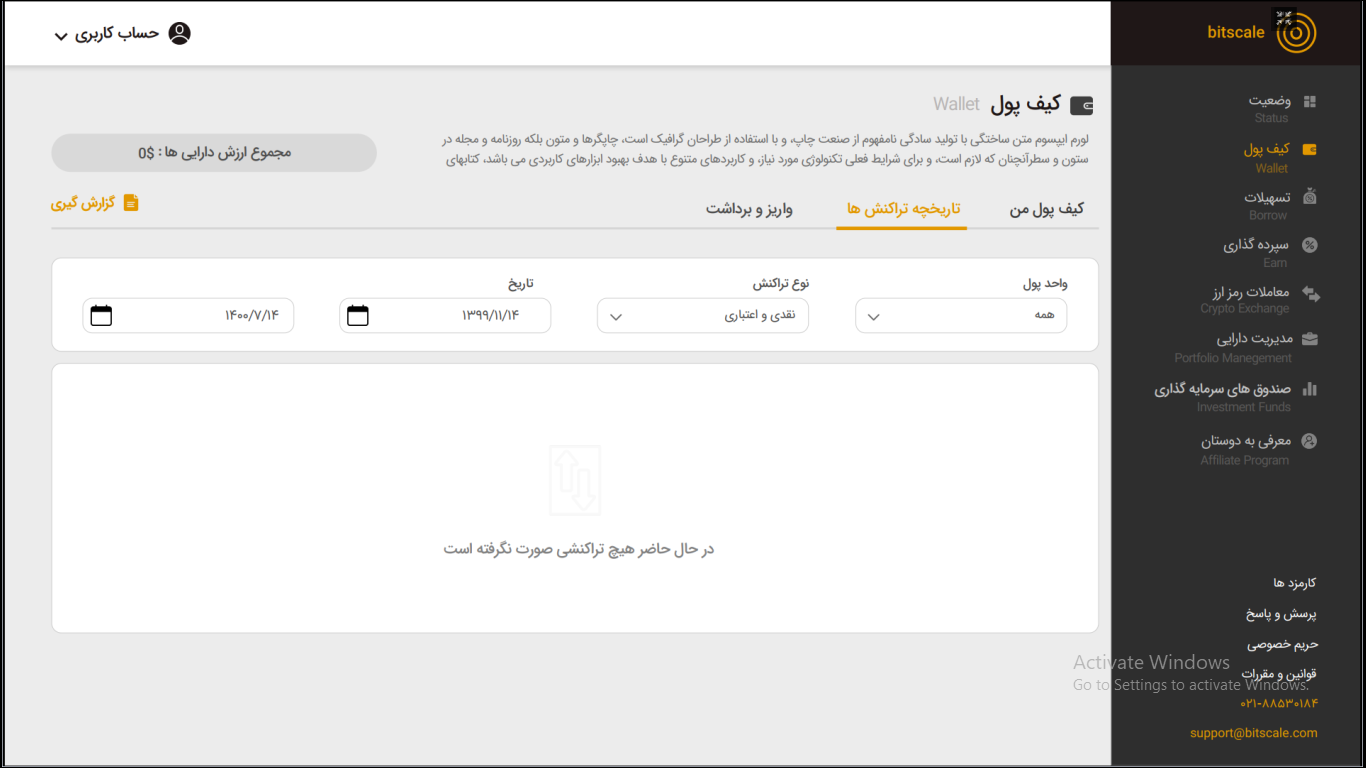Viewport: 1366px width, 768px height.
Task: Click the report export button
Action: coord(95,203)
